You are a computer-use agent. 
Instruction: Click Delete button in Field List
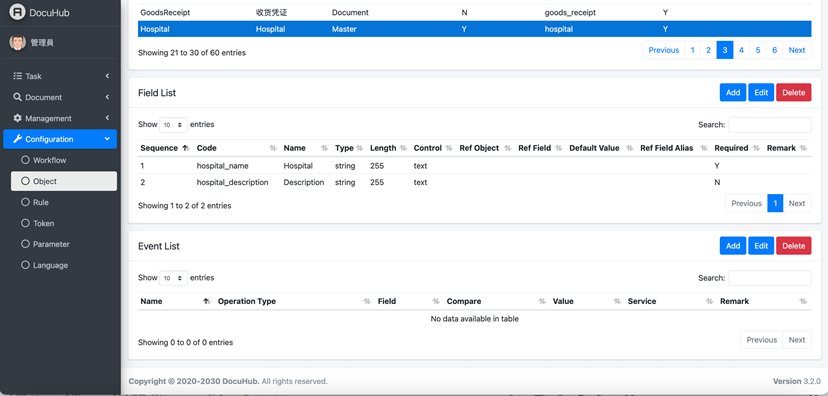(x=794, y=92)
